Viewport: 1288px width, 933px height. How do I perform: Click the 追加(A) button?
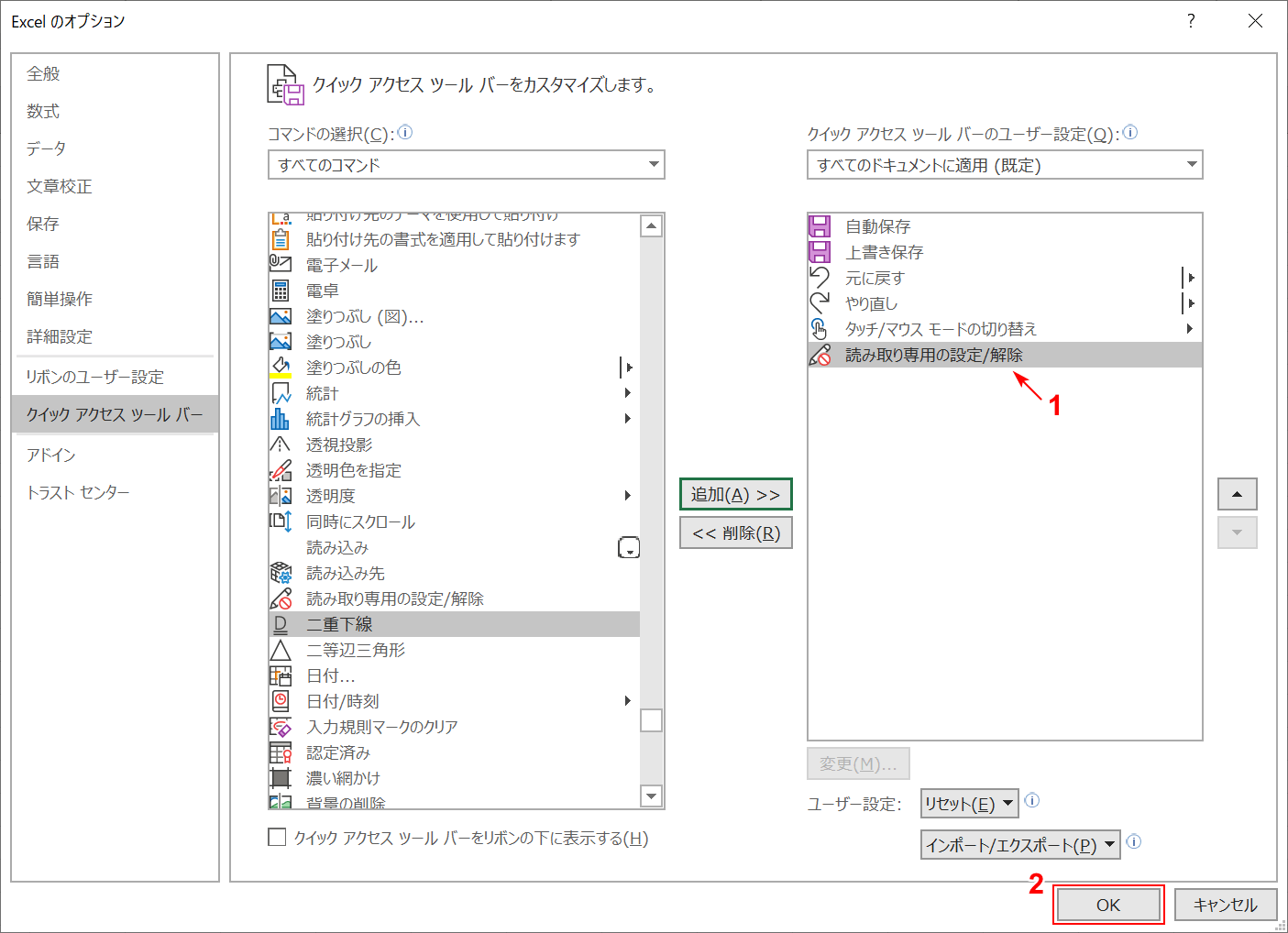point(735,494)
